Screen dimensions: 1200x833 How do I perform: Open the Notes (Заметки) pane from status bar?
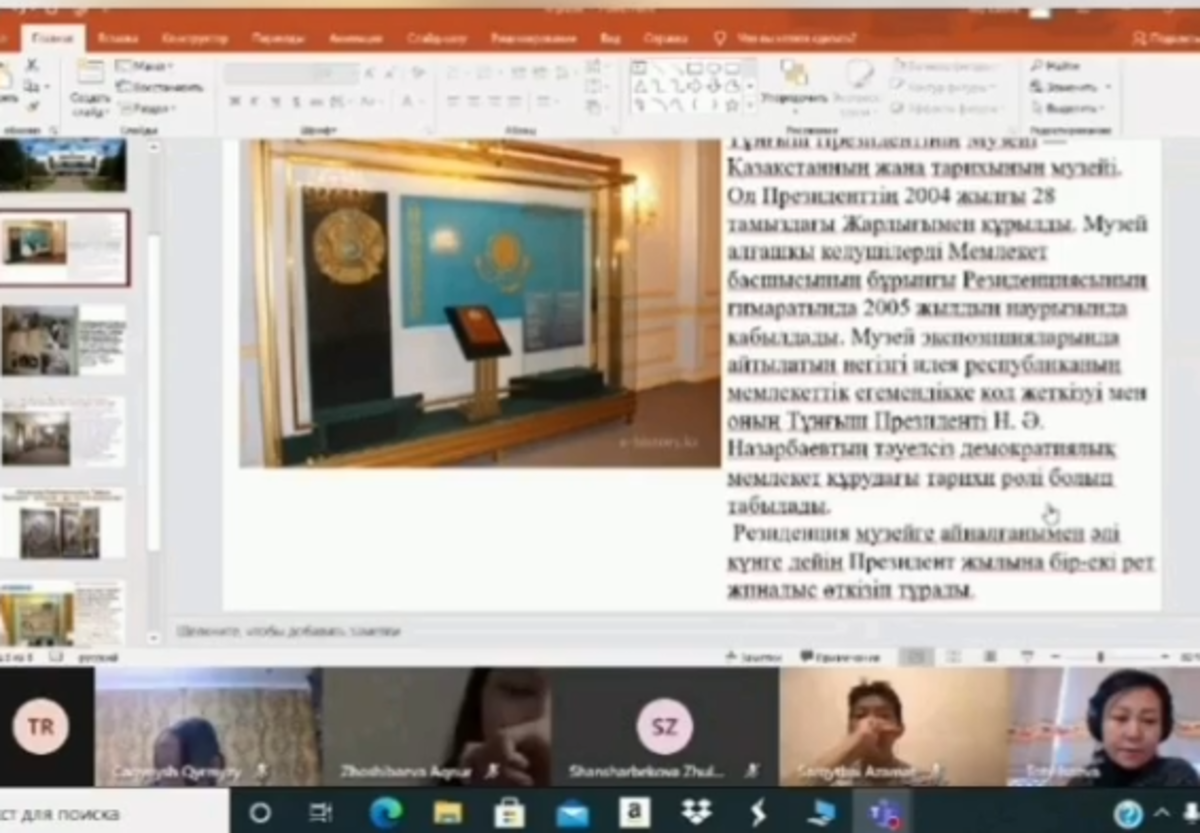[x=753, y=657]
